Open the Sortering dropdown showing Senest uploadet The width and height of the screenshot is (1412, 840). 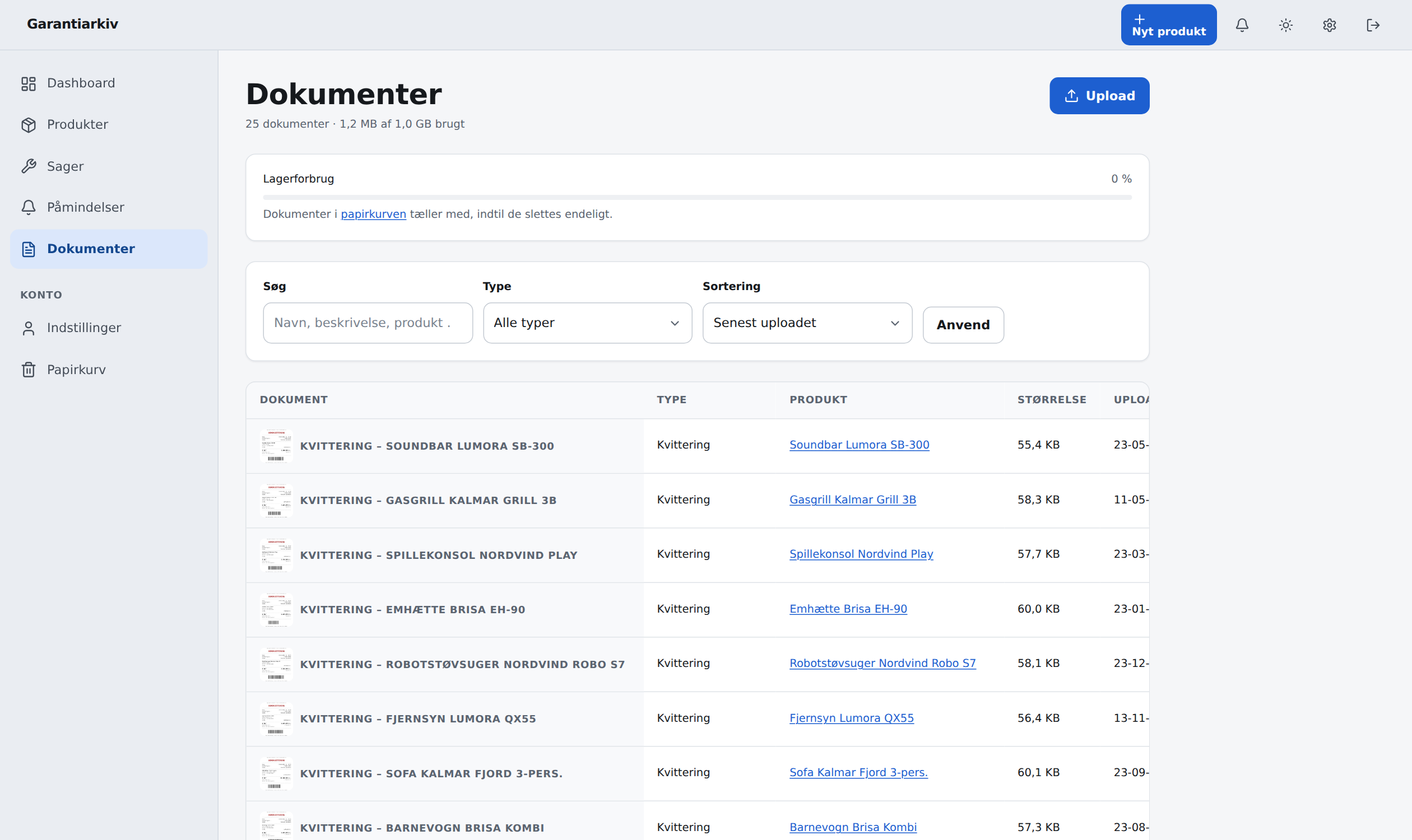807,323
